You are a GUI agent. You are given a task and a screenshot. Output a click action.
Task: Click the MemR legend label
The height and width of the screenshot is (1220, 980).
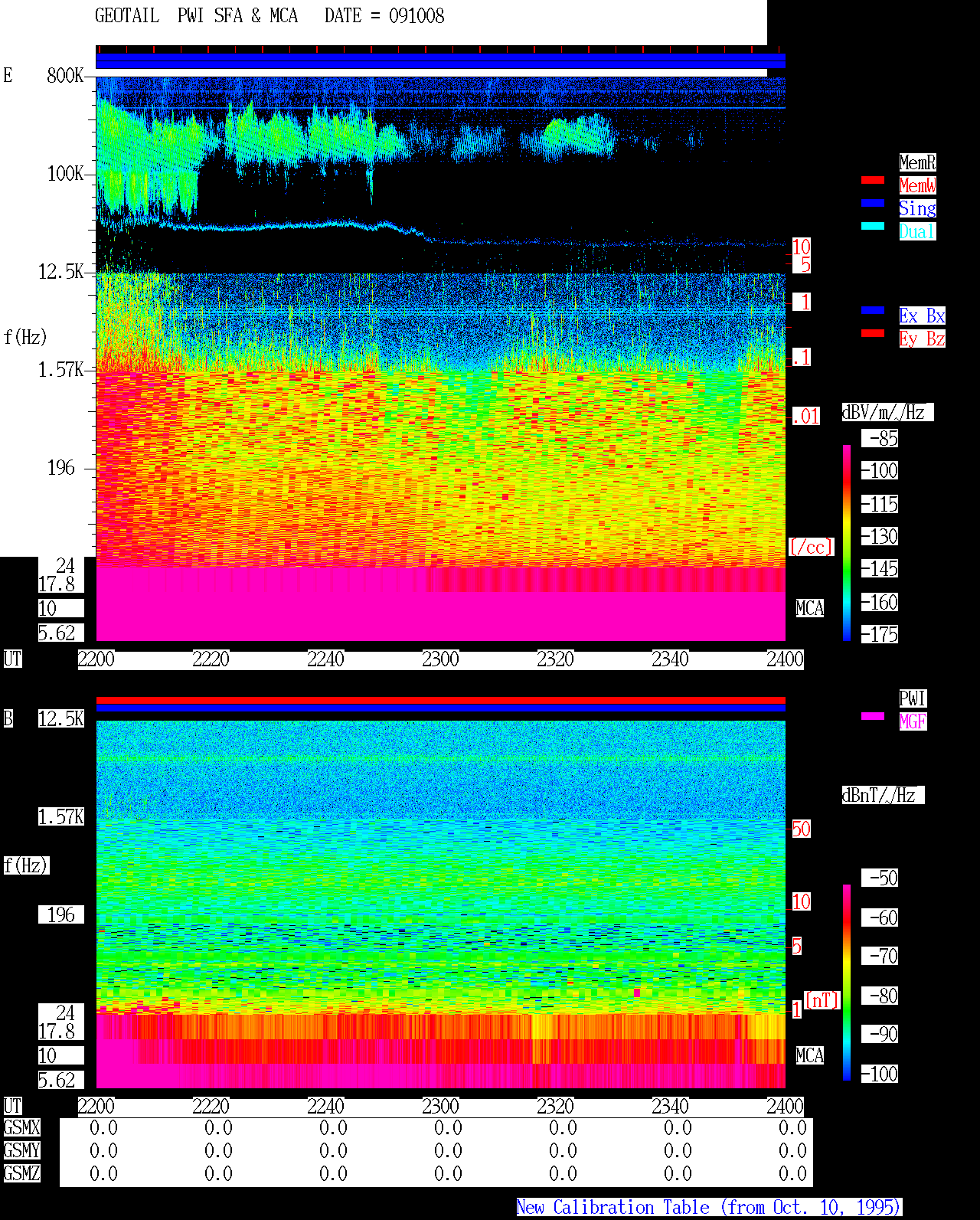(917, 162)
